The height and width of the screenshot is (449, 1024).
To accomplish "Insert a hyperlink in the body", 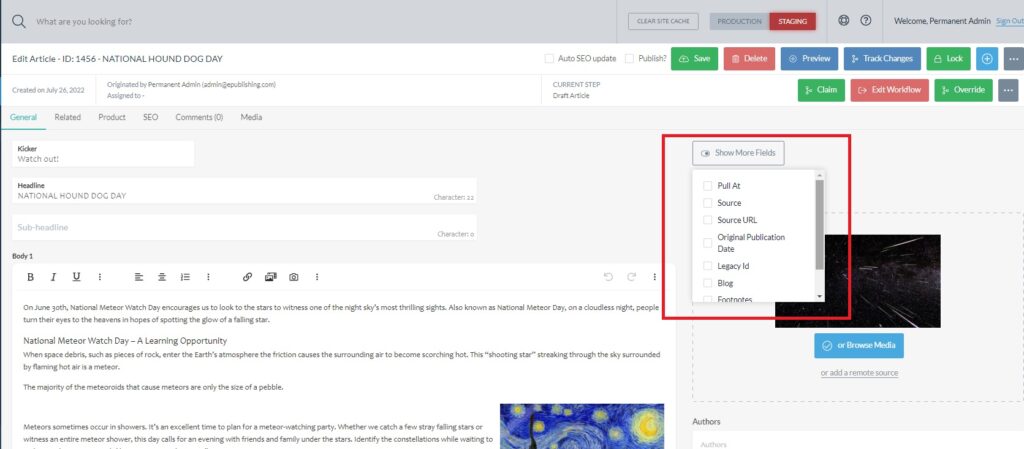I will tap(247, 277).
